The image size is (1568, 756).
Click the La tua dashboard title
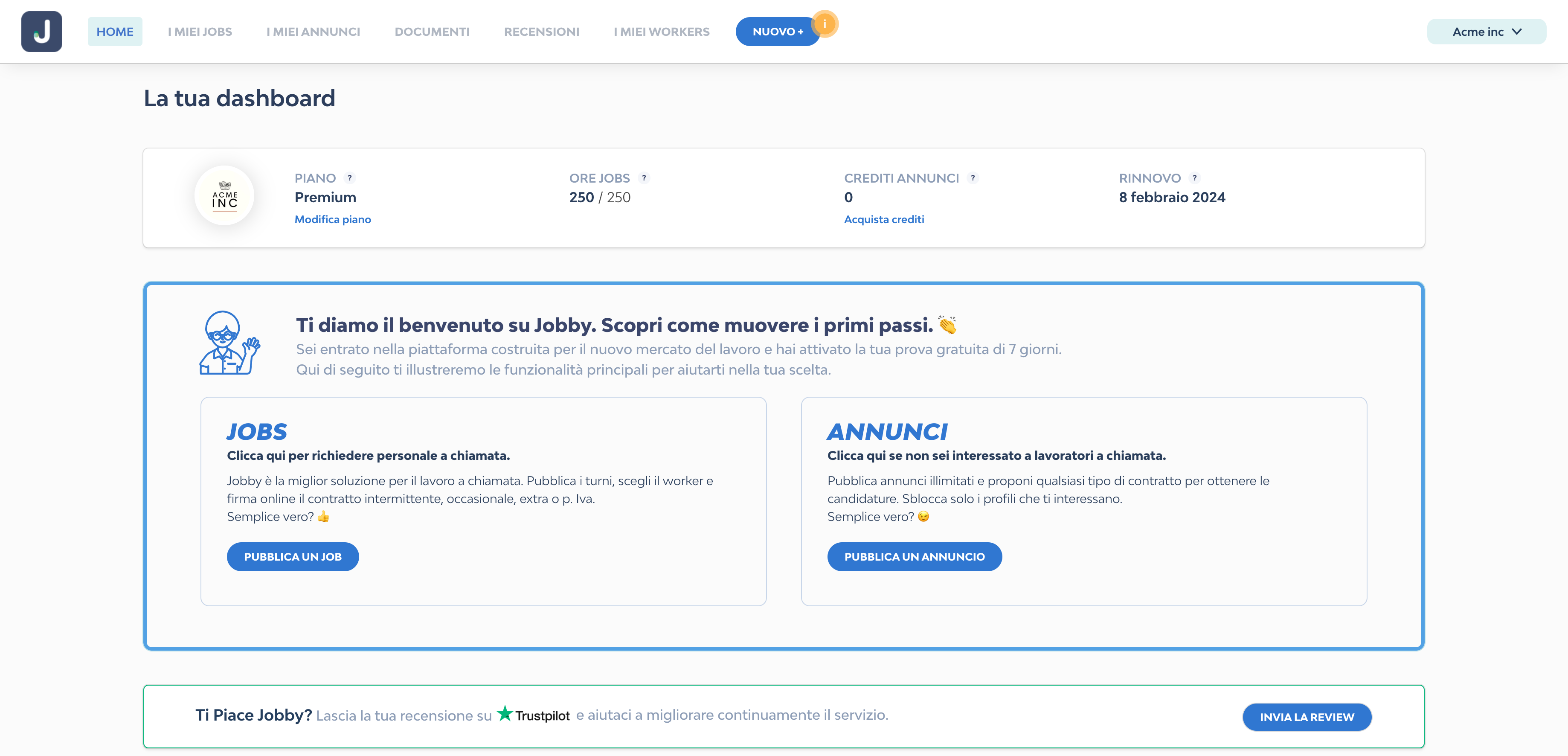[239, 98]
